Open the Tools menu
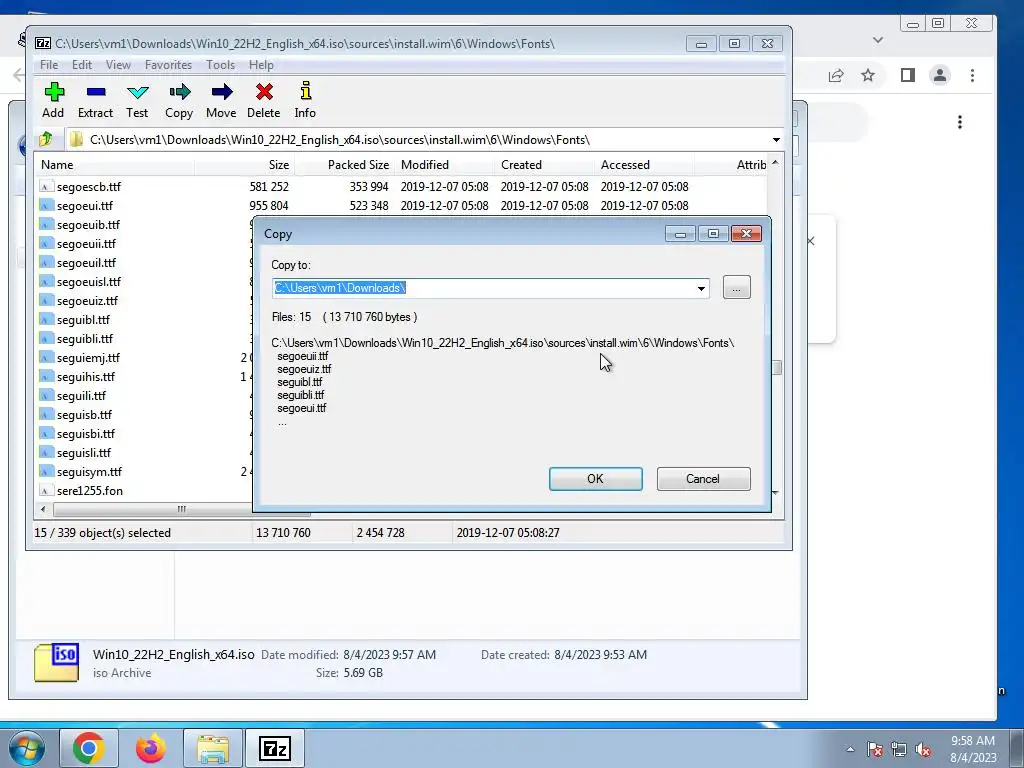1024x768 pixels. pyautogui.click(x=220, y=65)
